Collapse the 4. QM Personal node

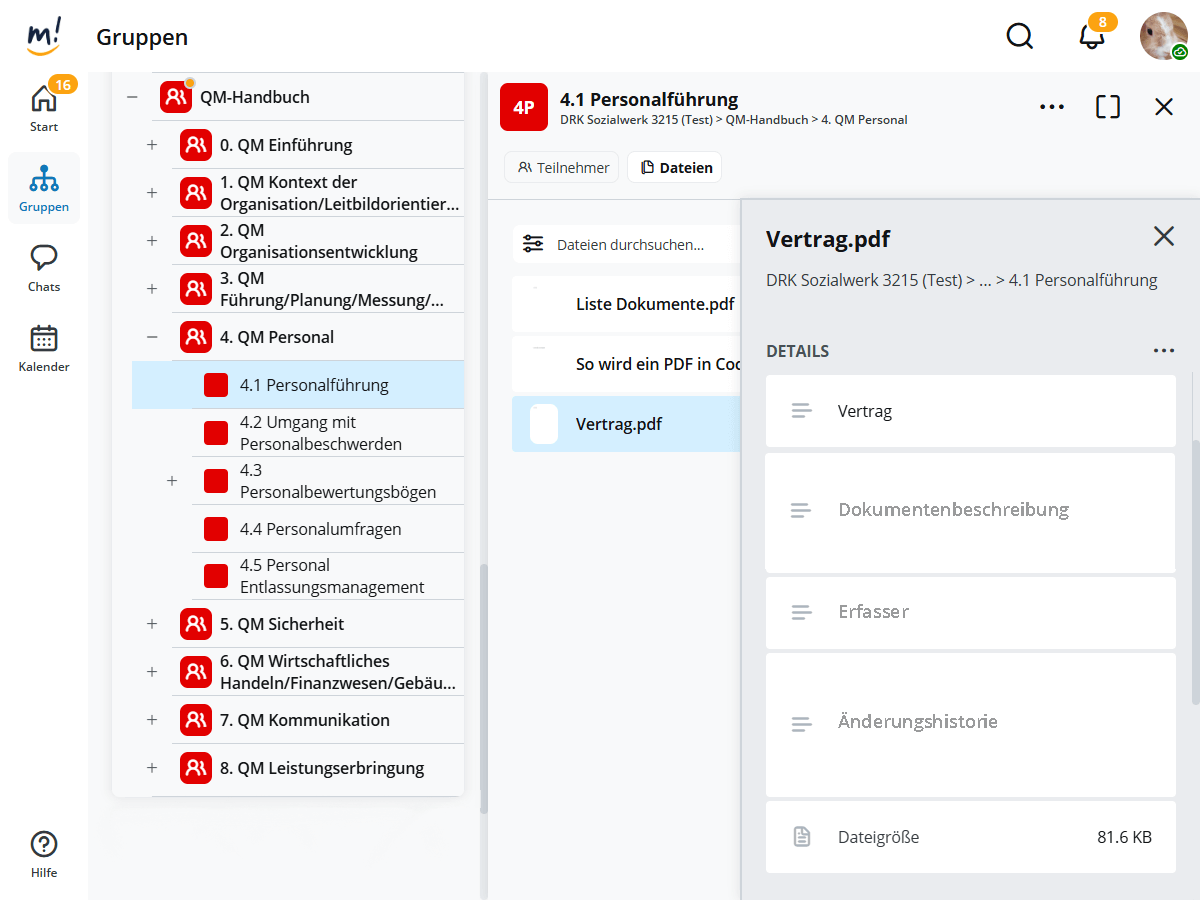pos(152,337)
